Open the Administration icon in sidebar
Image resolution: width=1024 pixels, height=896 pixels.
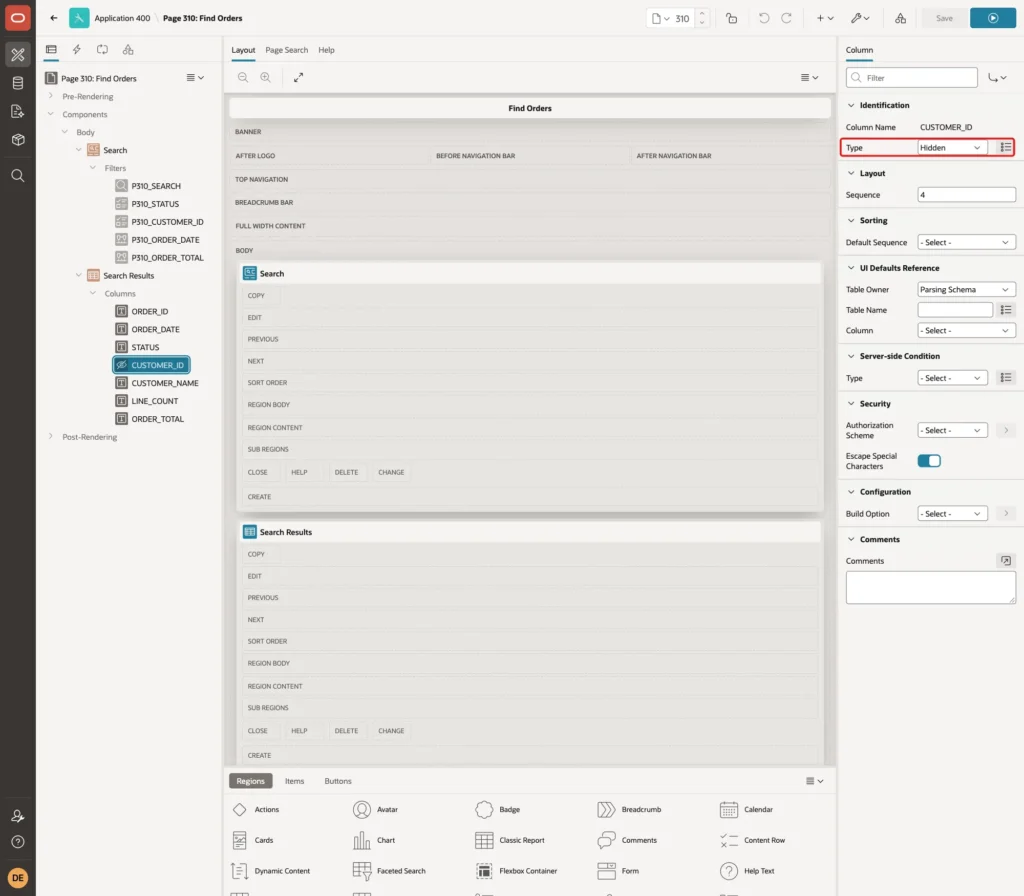pos(18,816)
